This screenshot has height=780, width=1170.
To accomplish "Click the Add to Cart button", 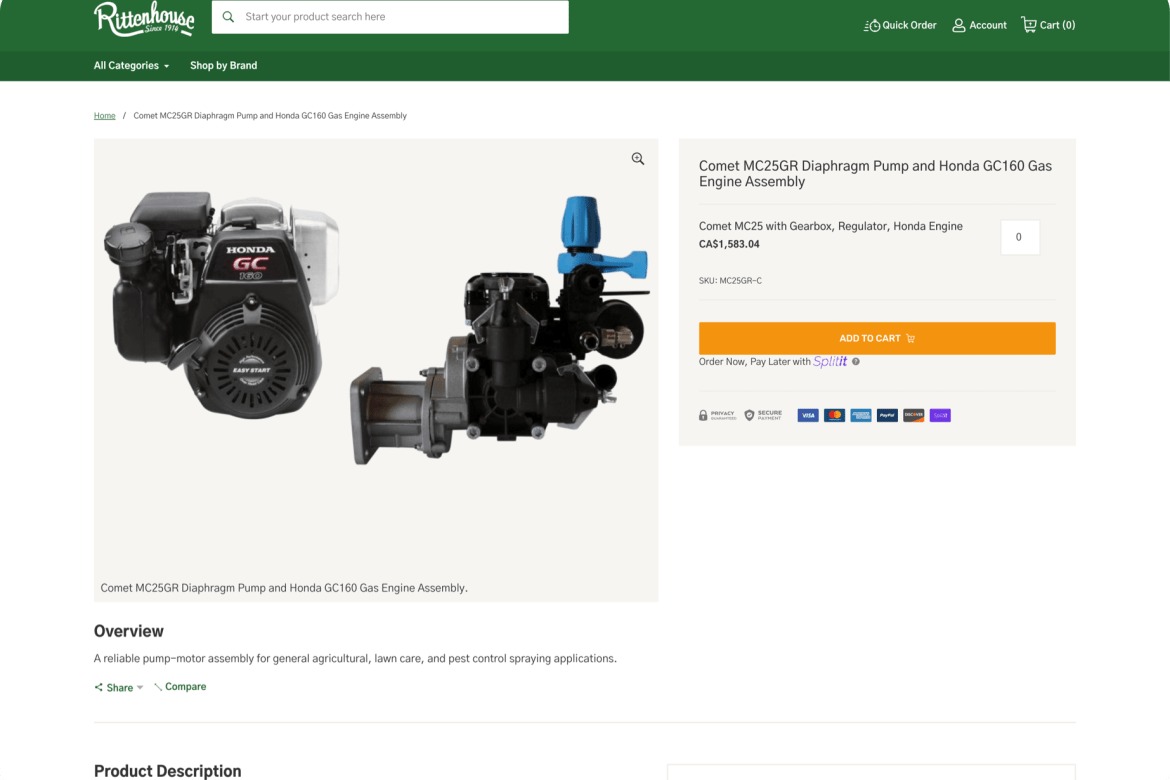I will coord(876,338).
